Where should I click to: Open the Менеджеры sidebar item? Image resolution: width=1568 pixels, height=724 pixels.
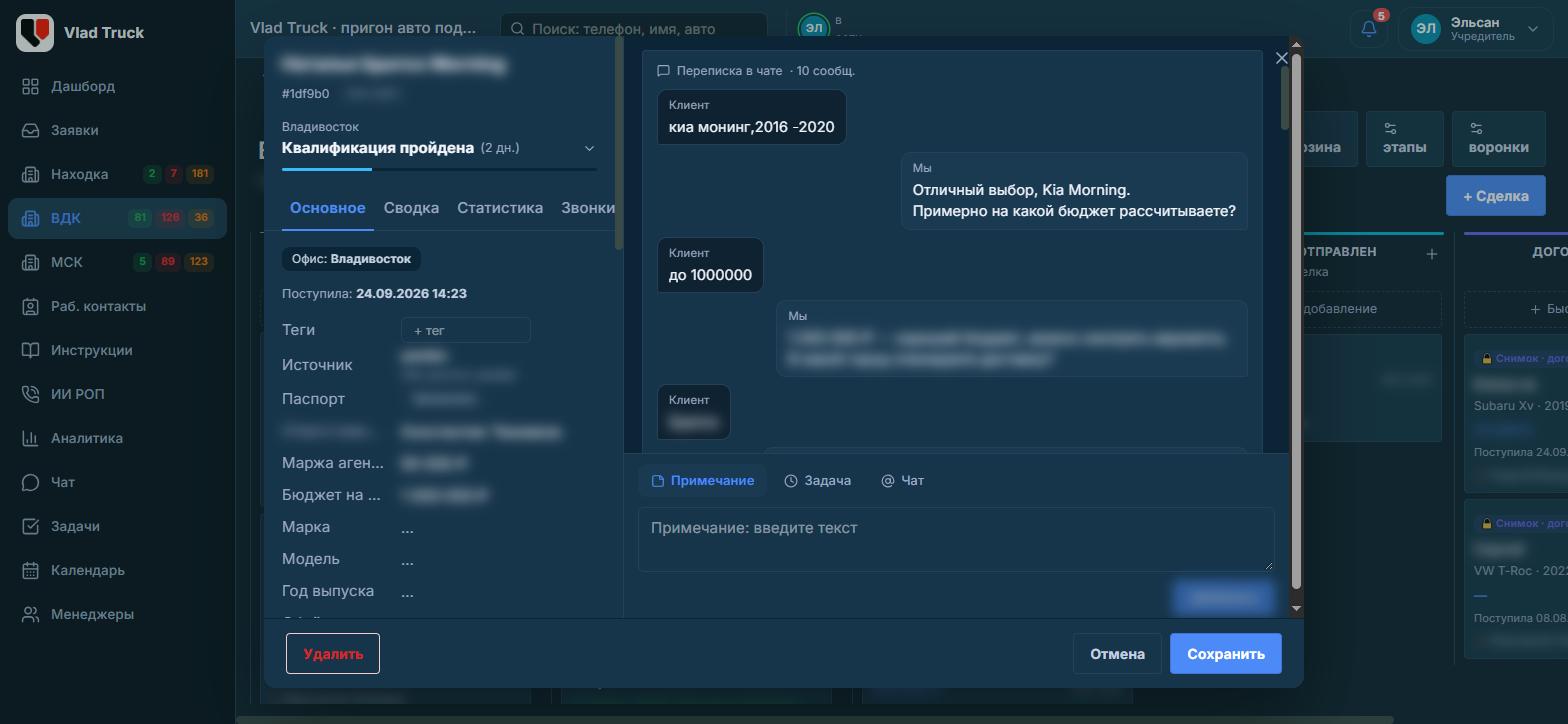[x=117, y=614]
